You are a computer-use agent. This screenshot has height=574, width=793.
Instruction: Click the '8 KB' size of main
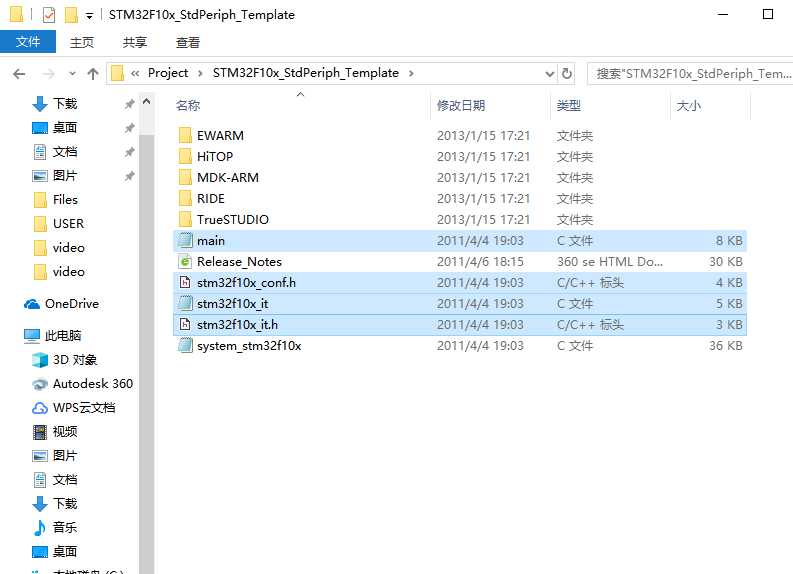729,241
